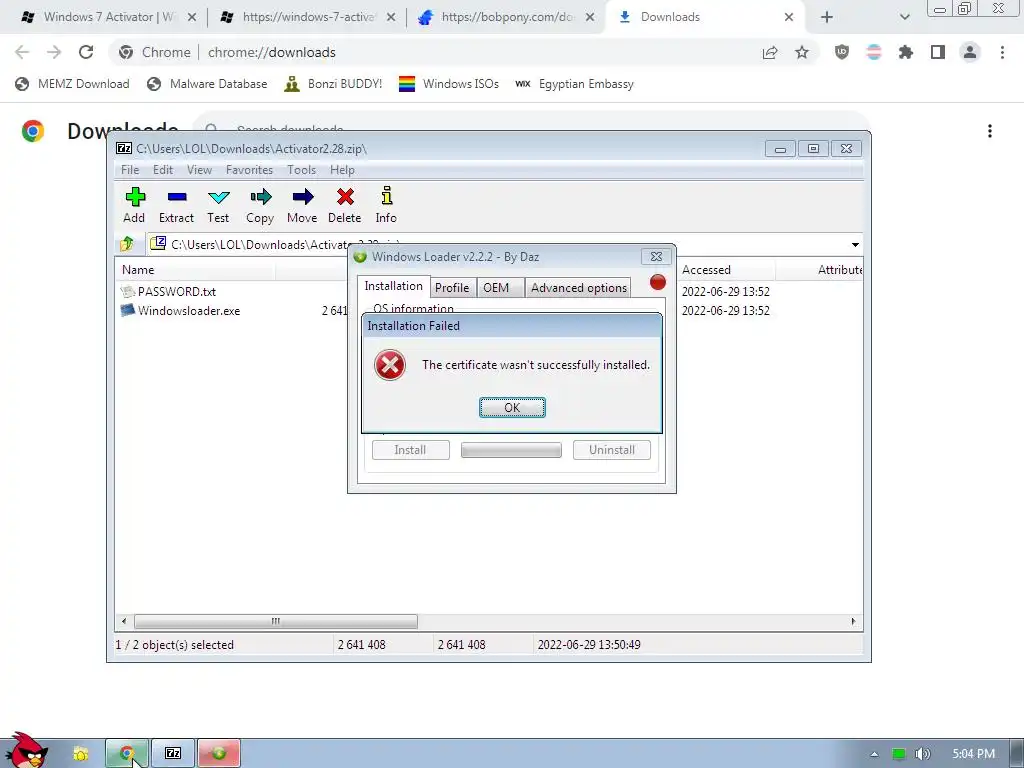This screenshot has height=768, width=1024.
Task: Open the View menu in 7-Zip
Action: point(199,170)
